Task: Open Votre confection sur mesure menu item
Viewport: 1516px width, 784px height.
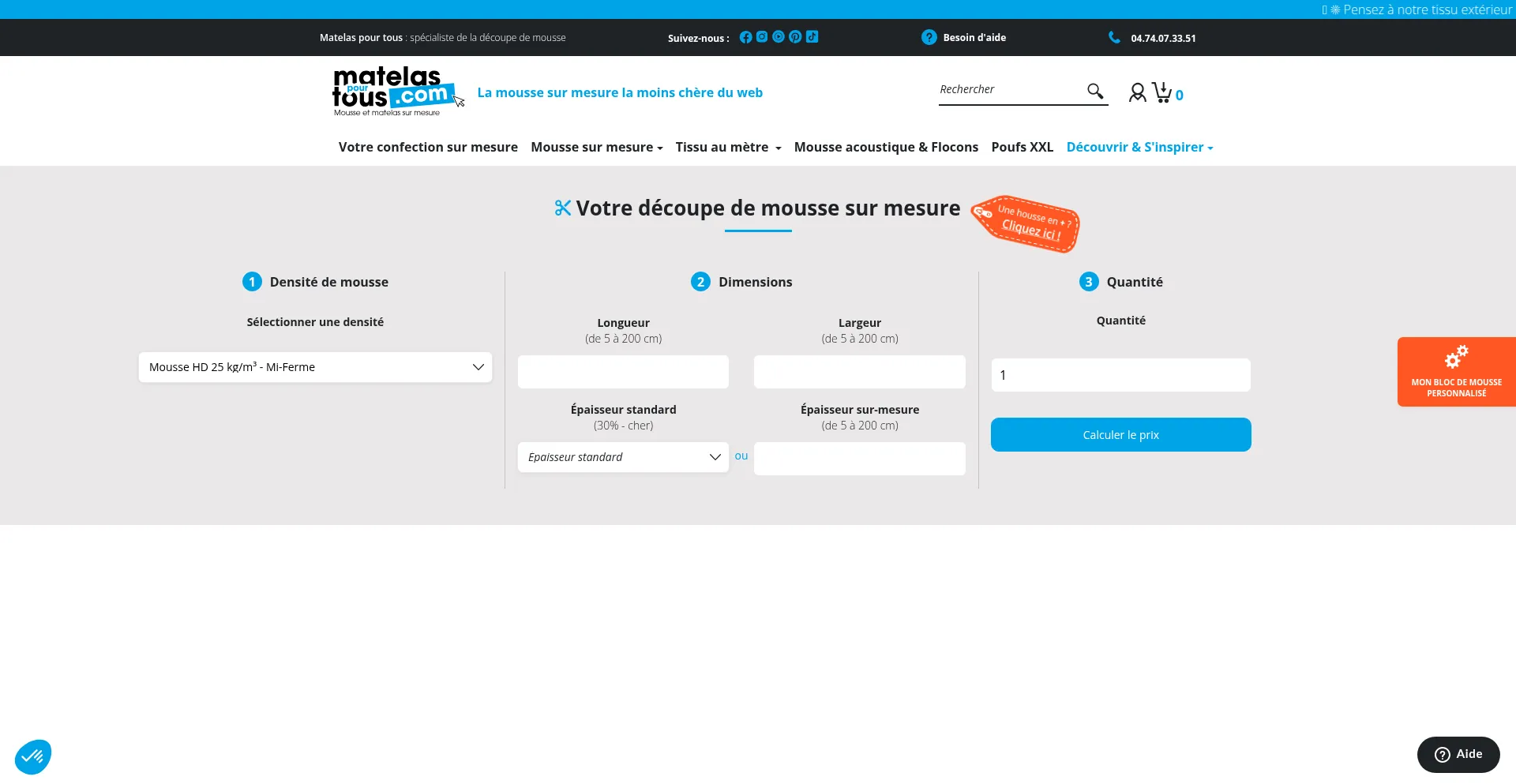Action: (428, 148)
